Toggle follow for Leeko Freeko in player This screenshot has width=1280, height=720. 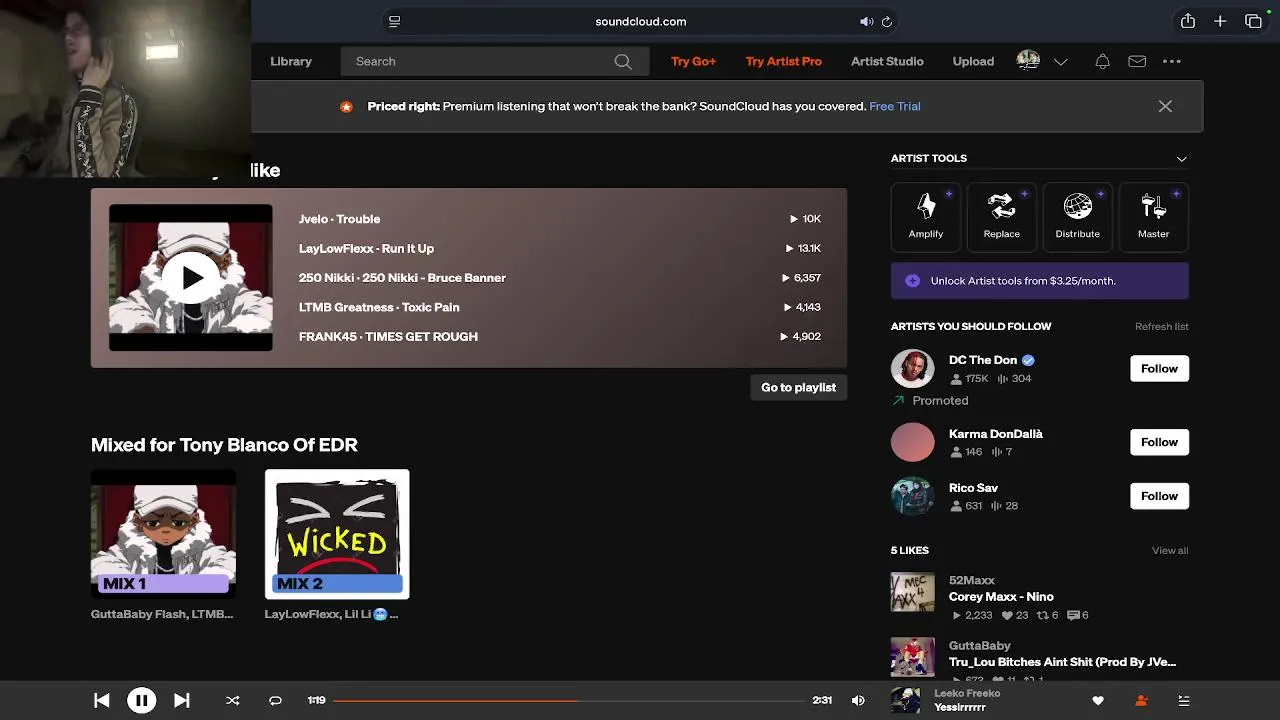[x=1141, y=701]
